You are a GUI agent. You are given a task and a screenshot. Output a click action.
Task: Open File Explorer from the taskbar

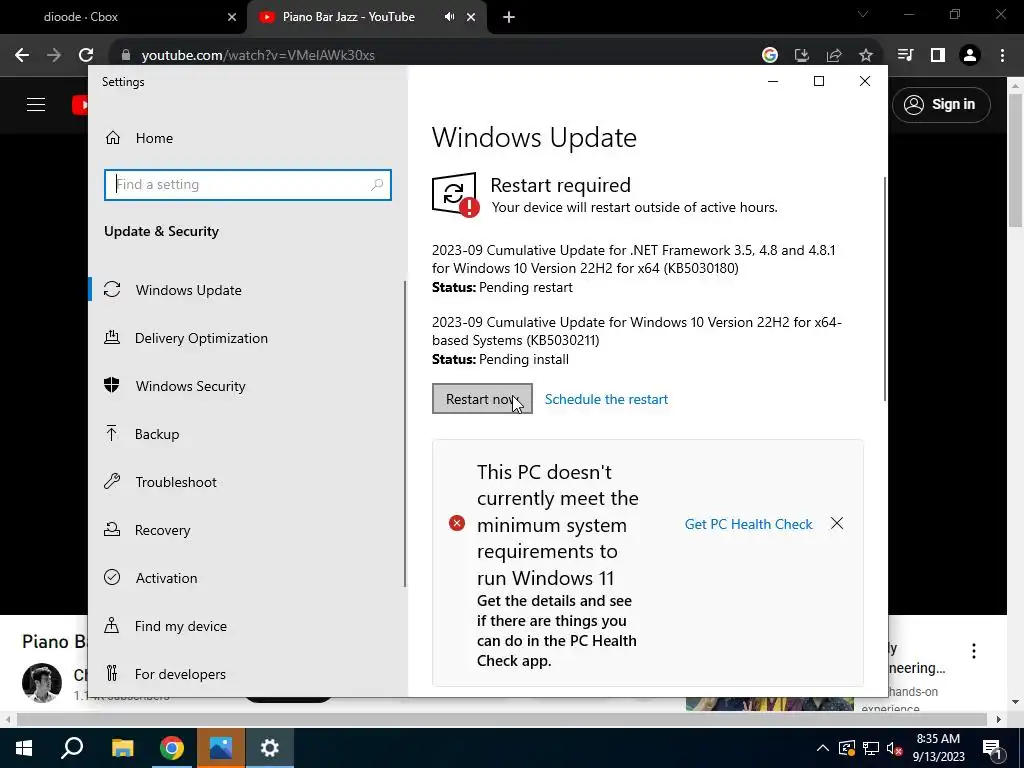pos(122,748)
